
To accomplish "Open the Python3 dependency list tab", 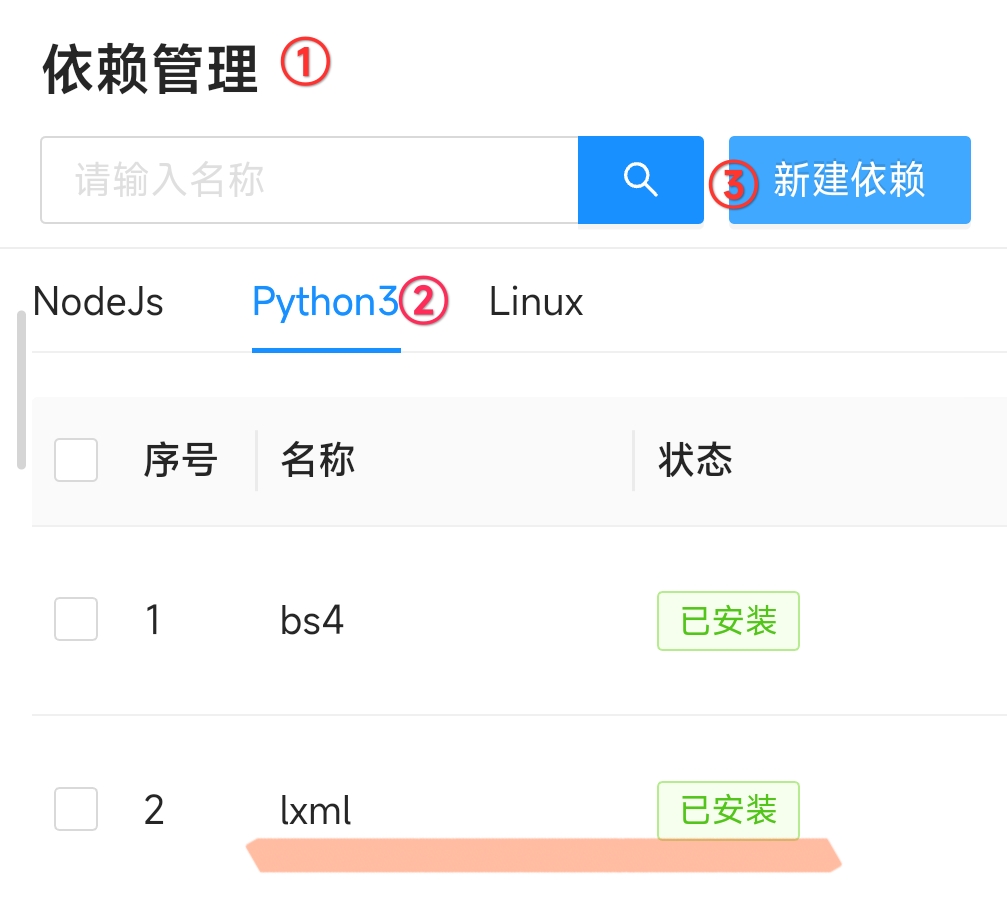I will click(x=322, y=302).
